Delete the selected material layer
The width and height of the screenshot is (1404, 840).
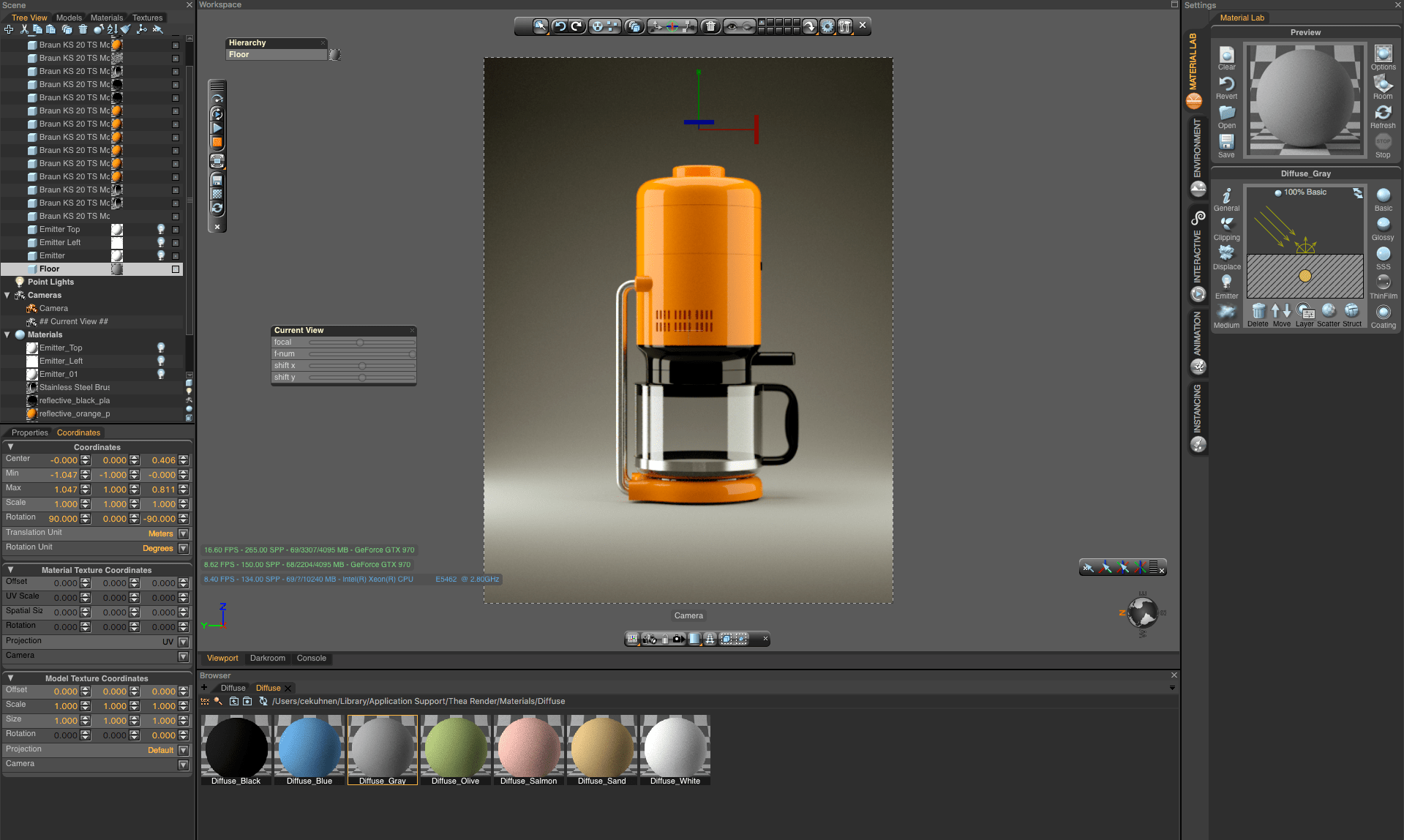pyautogui.click(x=1258, y=315)
